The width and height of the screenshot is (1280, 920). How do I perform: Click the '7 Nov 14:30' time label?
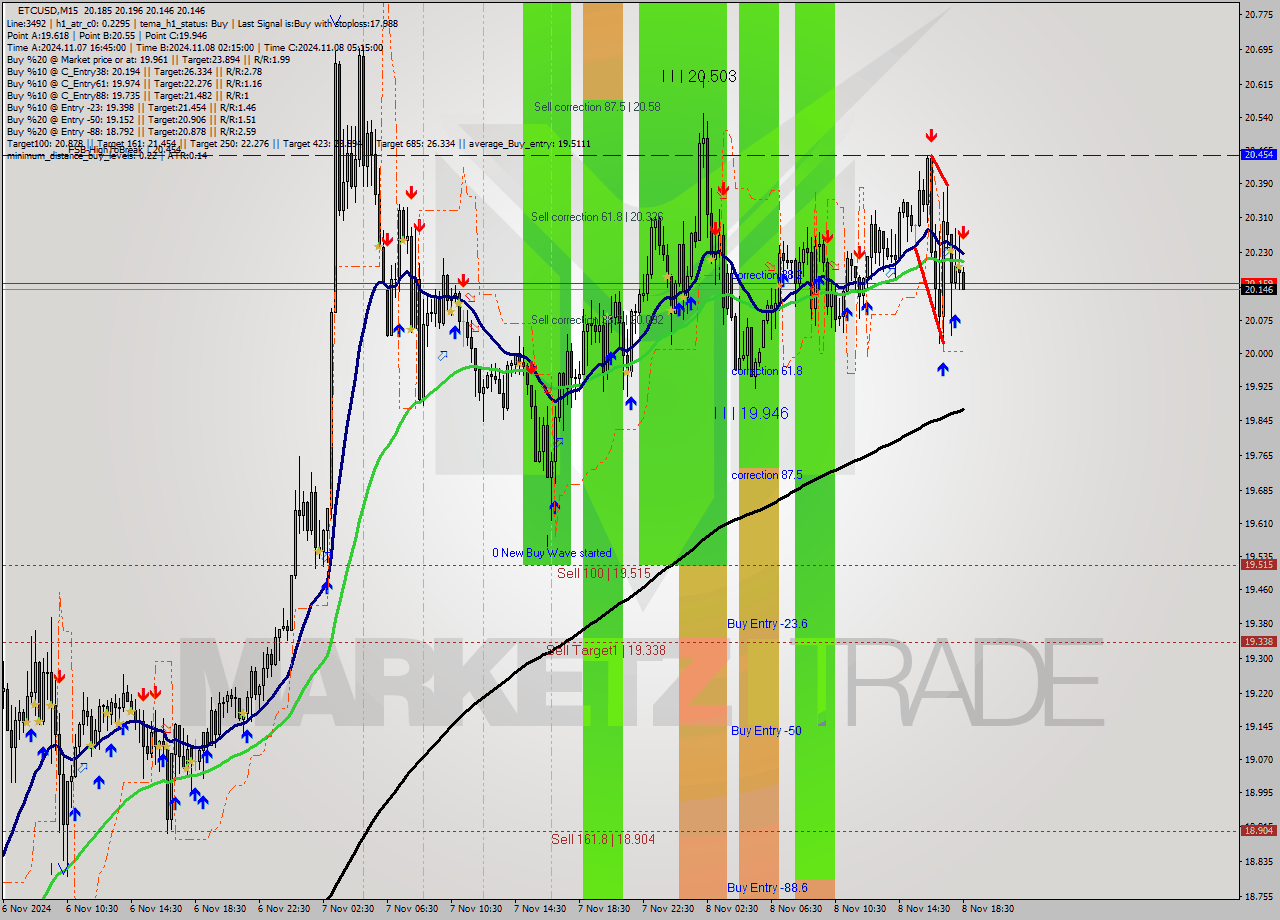tap(540, 909)
